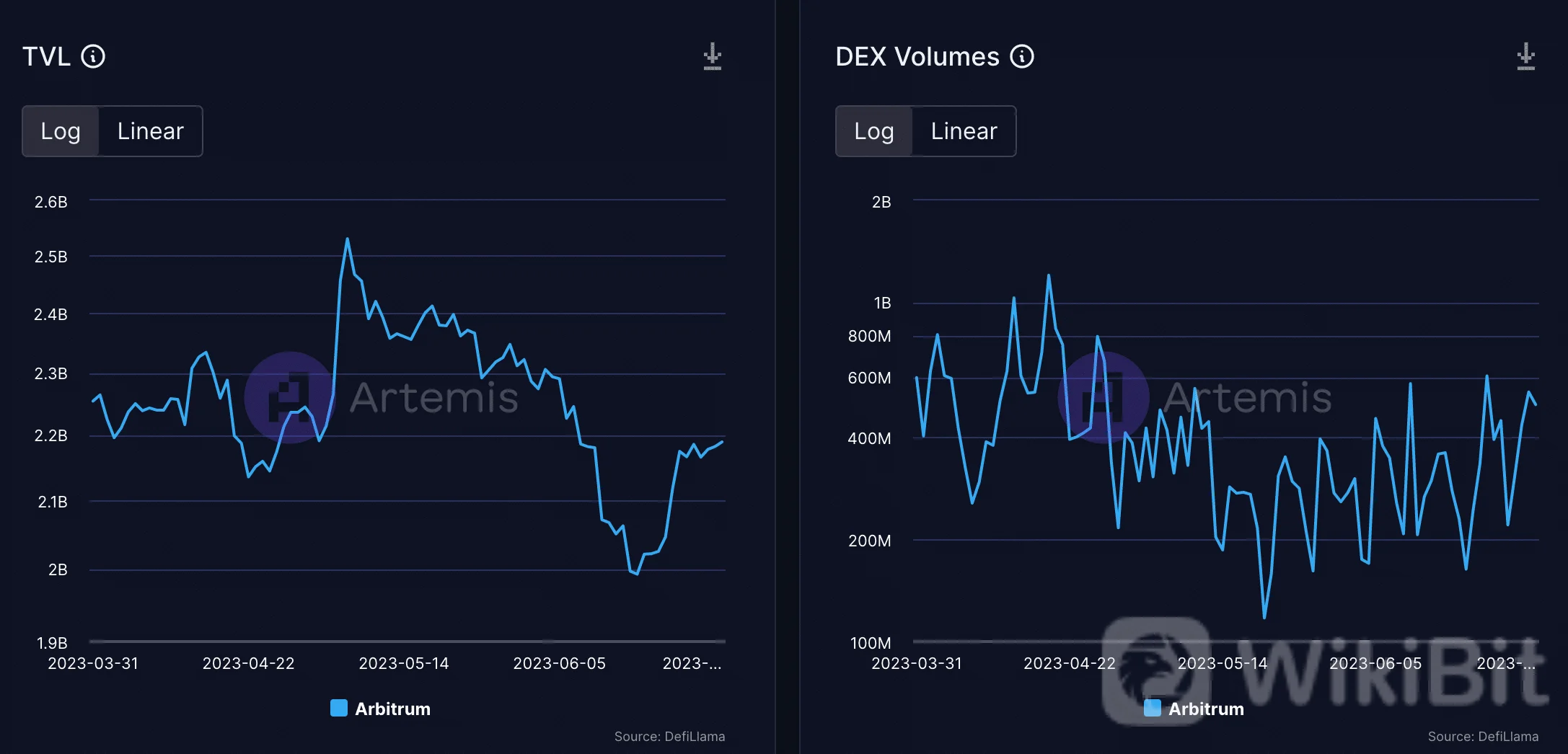The width and height of the screenshot is (1568, 754).
Task: Click Source: DefiLlama under DEX Volumes chart
Action: 1483,736
